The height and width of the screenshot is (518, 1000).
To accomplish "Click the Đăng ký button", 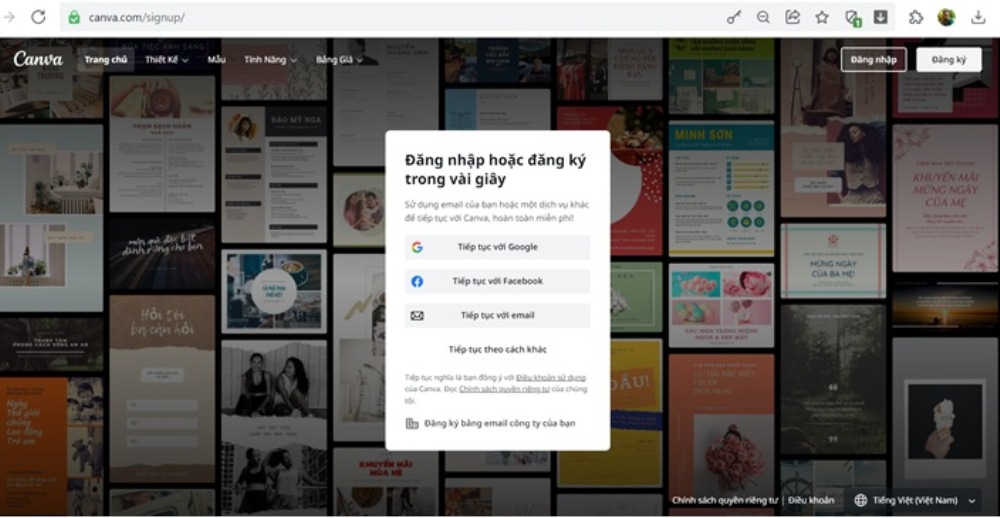I will click(x=948, y=60).
